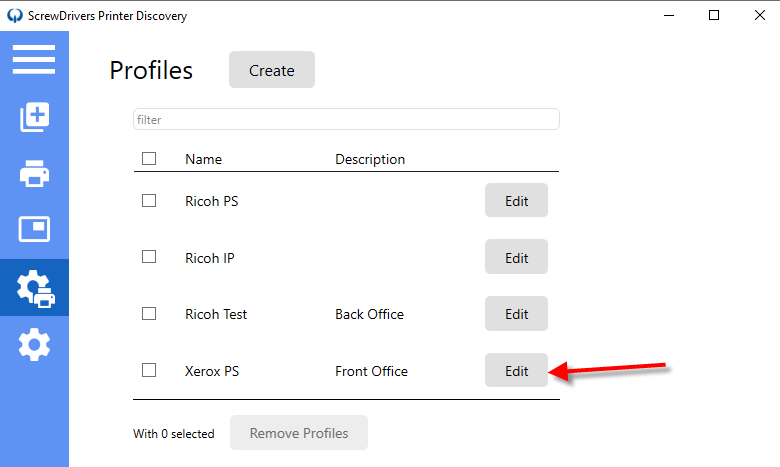The image size is (780, 467).
Task: Click the Description column header
Action: [370, 160]
